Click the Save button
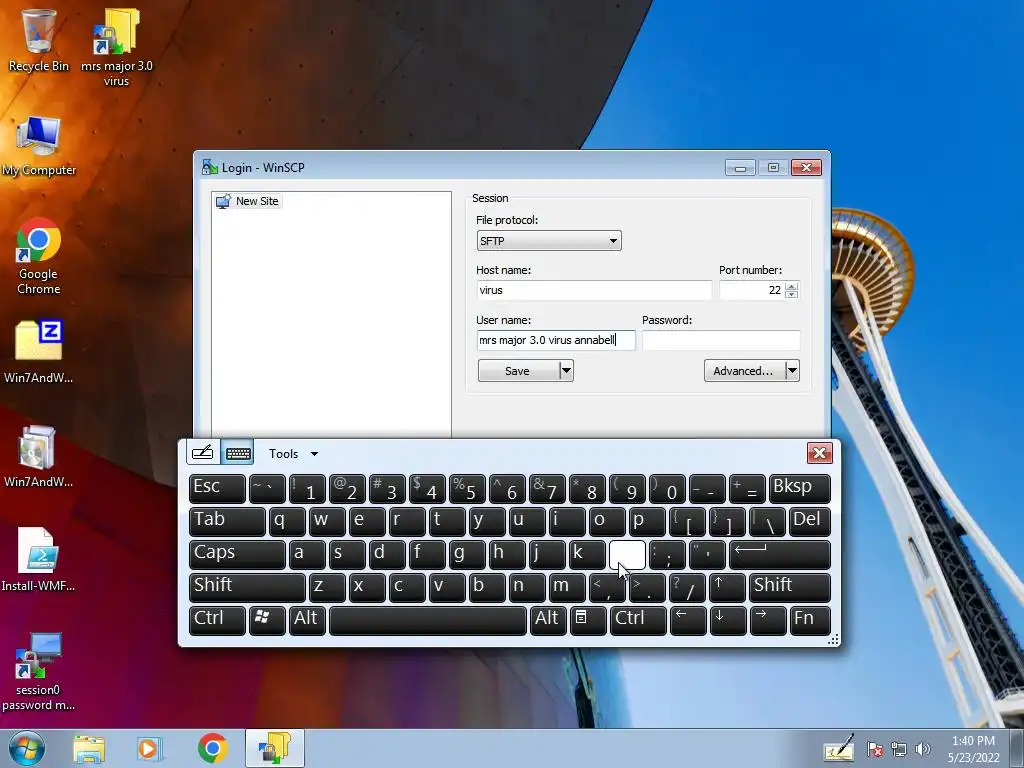Viewport: 1024px width, 768px height. [x=519, y=371]
